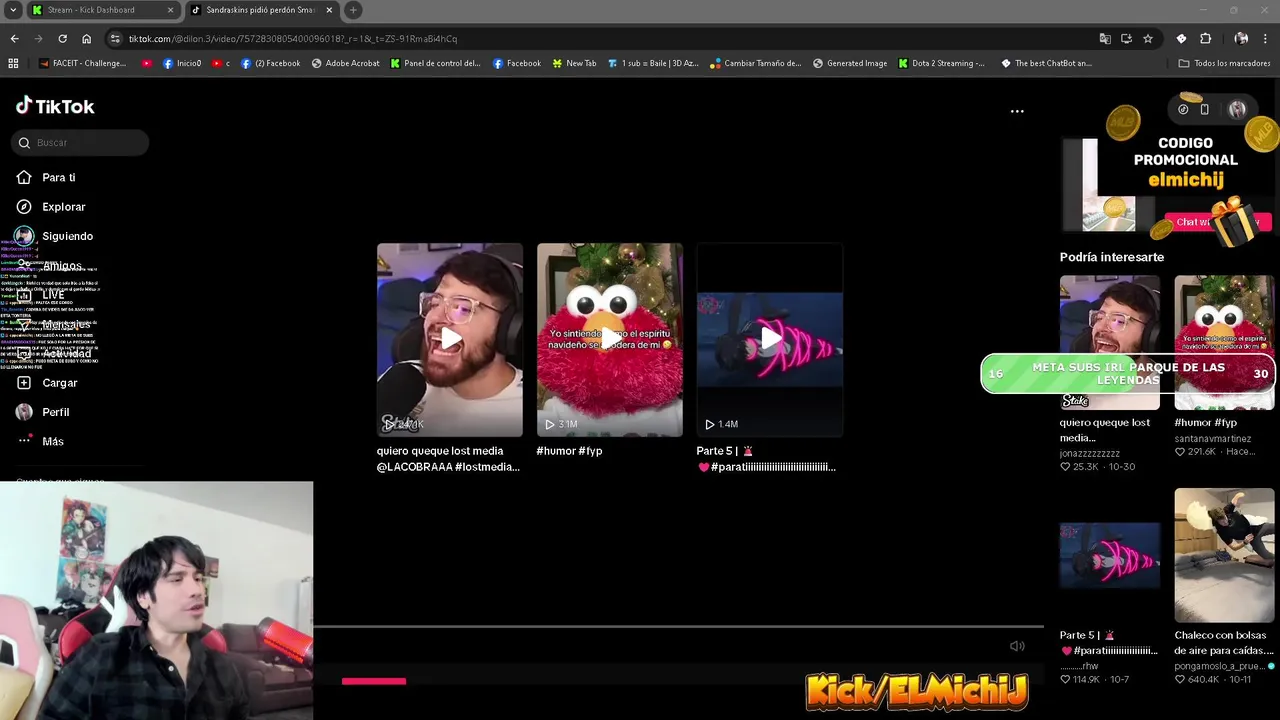This screenshot has width=1280, height=720.
Task: Open the santanavmartinez author link
Action: click(1212, 438)
